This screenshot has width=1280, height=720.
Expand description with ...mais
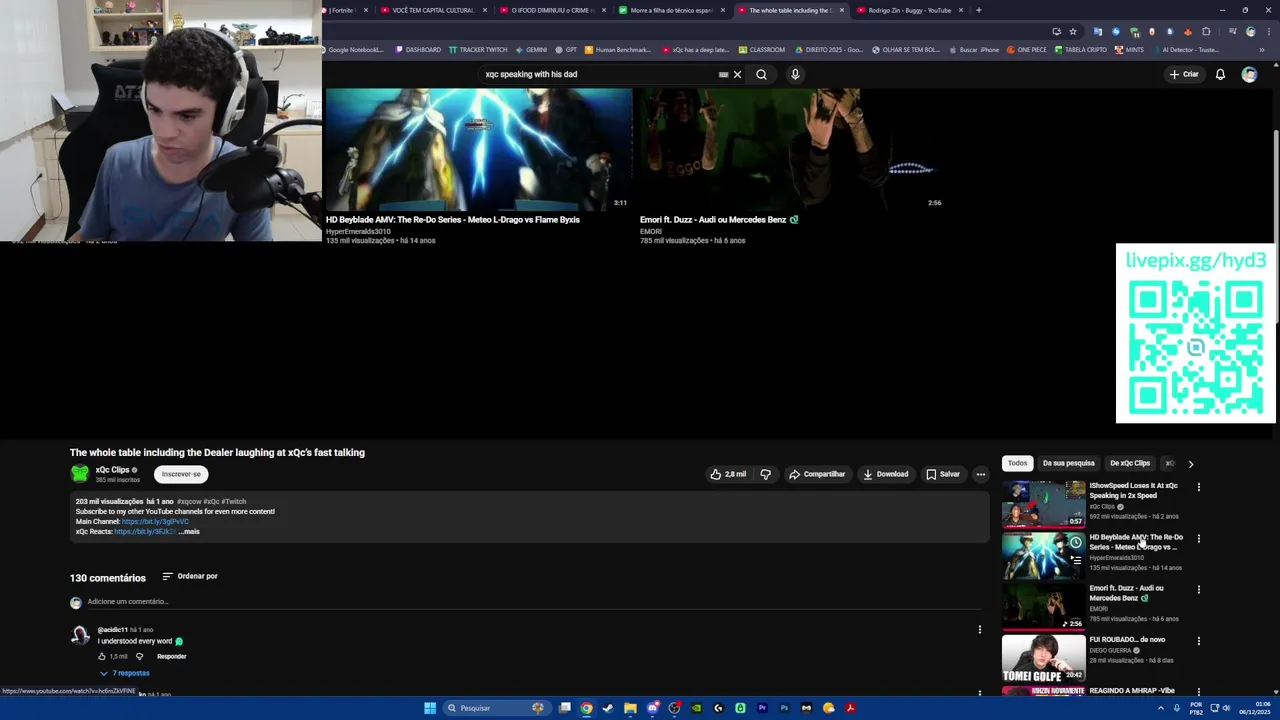tap(189, 531)
